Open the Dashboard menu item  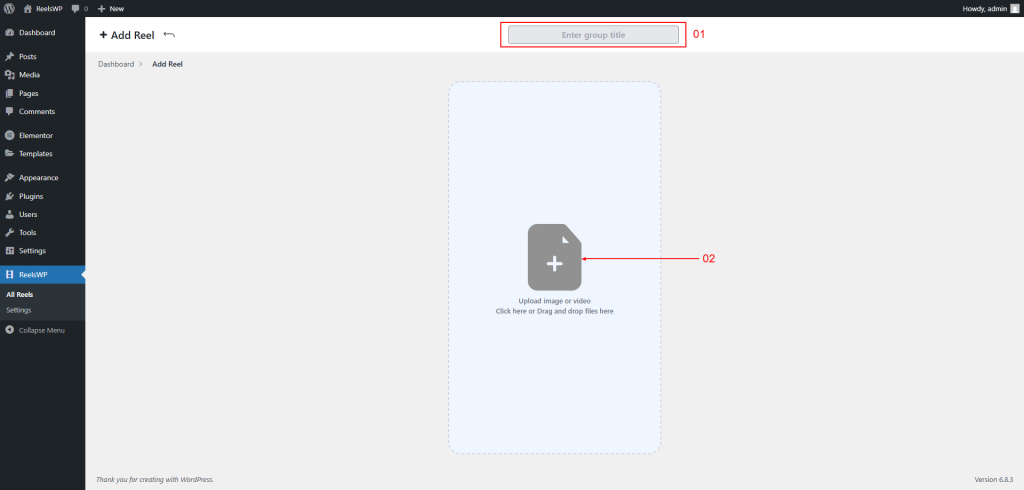37,33
